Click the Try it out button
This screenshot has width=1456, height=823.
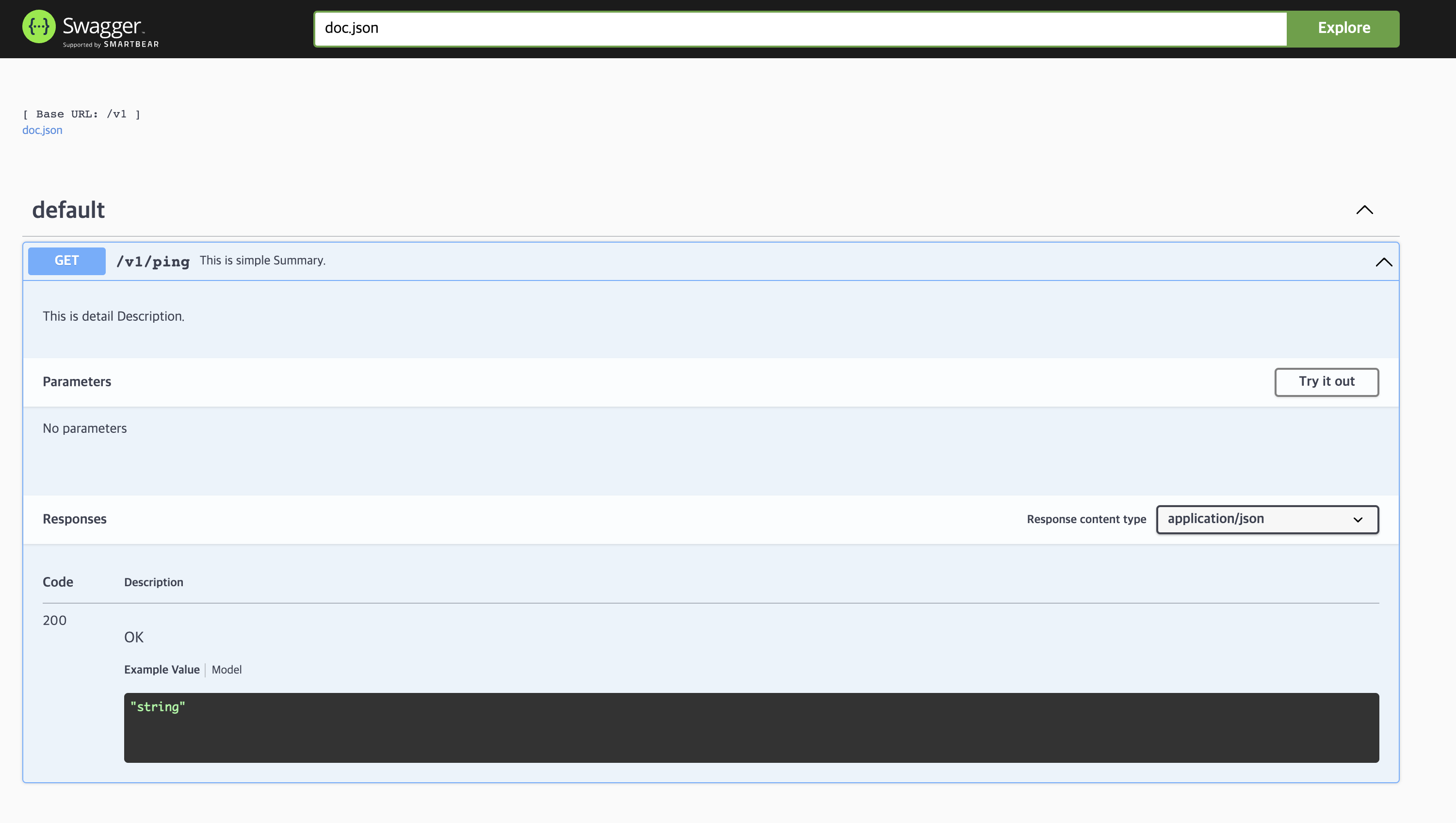[1326, 382]
